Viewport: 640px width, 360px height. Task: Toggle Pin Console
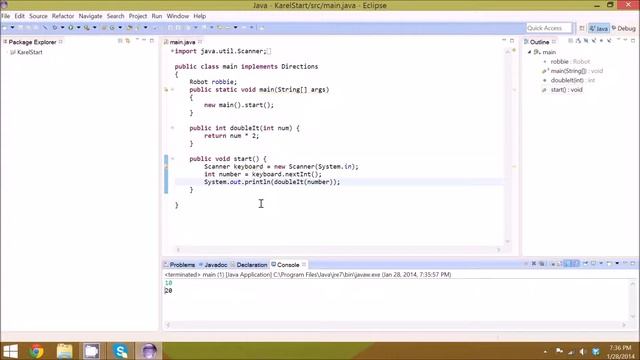585,264
